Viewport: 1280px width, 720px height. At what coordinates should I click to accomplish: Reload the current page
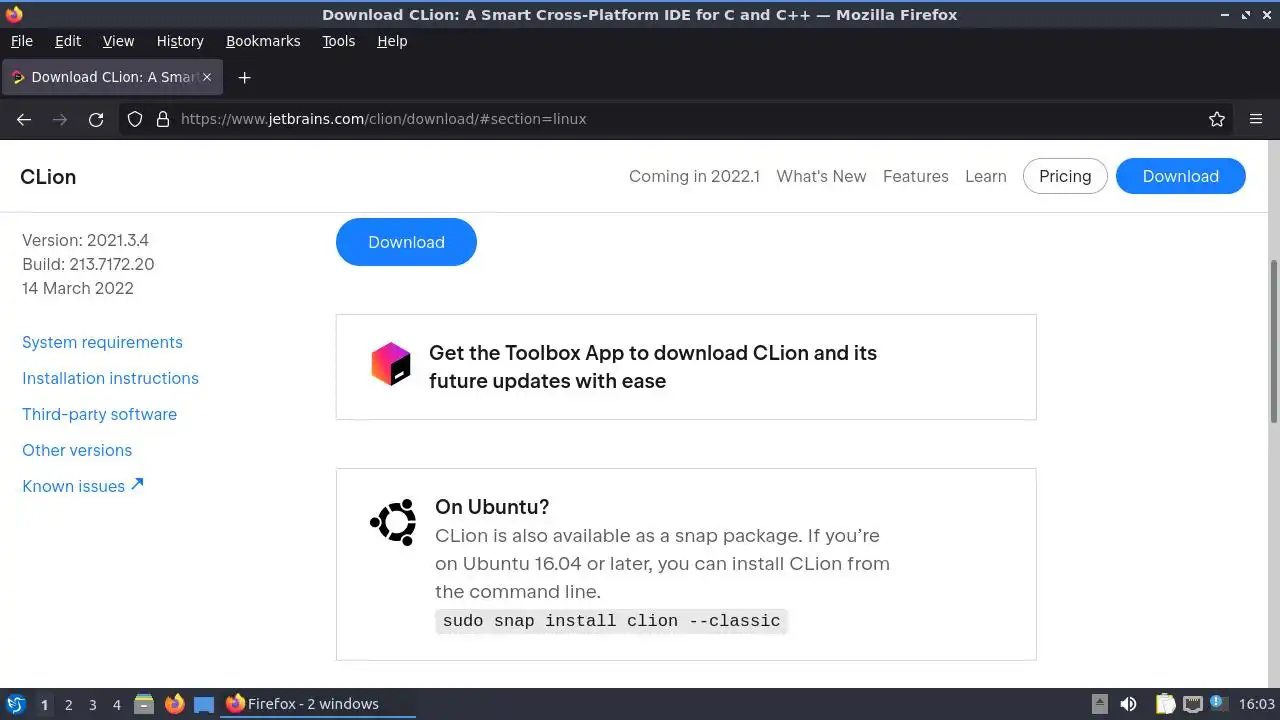pos(96,119)
